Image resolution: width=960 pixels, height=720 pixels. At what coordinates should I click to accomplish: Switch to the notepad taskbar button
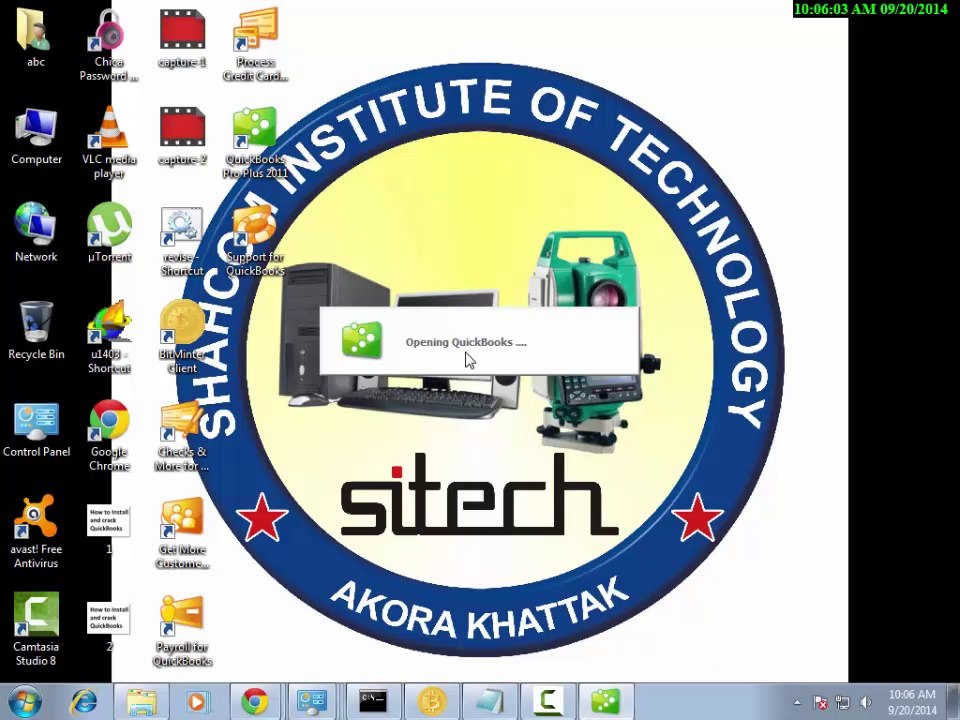tap(489, 702)
